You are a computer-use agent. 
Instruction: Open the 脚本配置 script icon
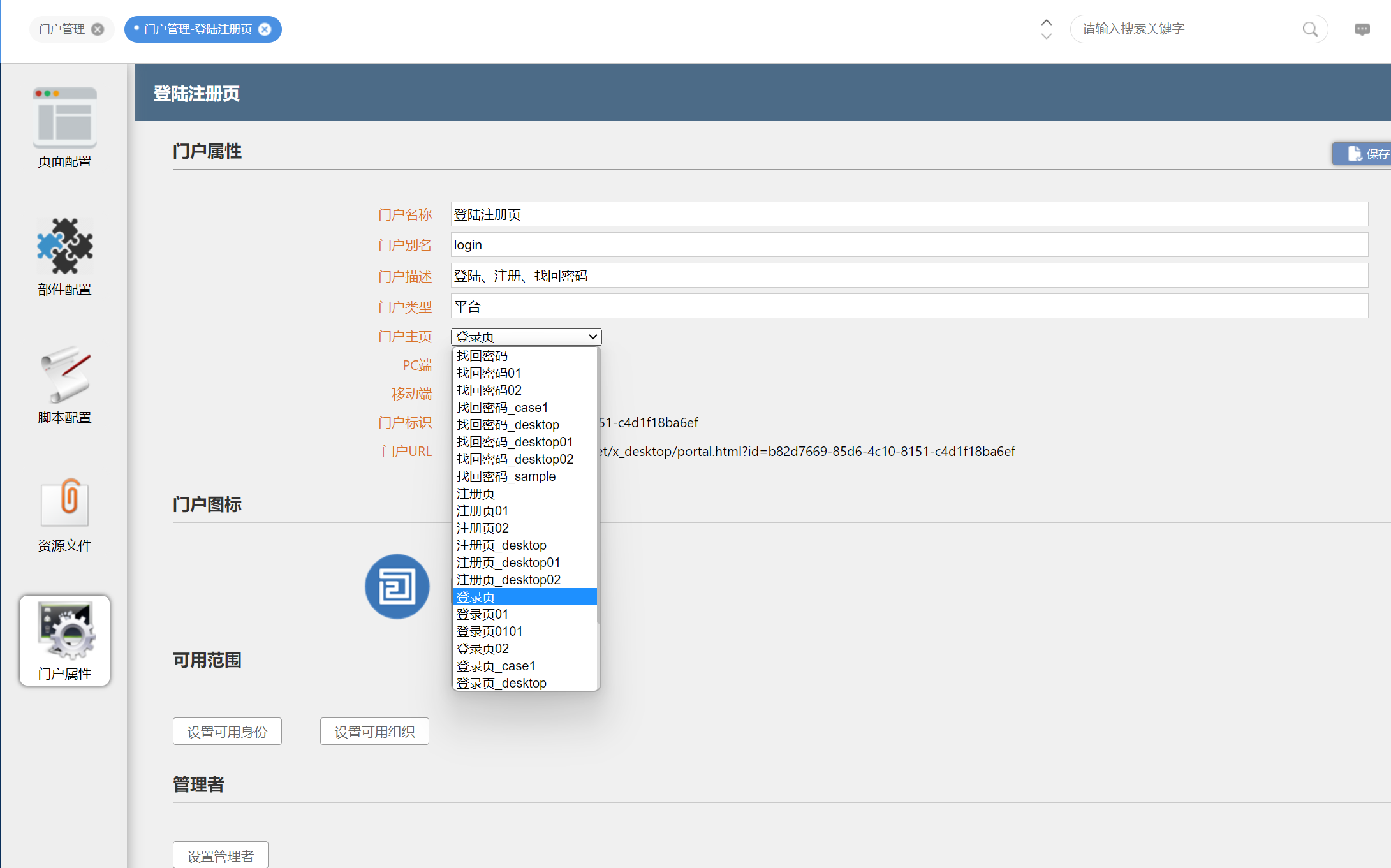click(x=64, y=374)
